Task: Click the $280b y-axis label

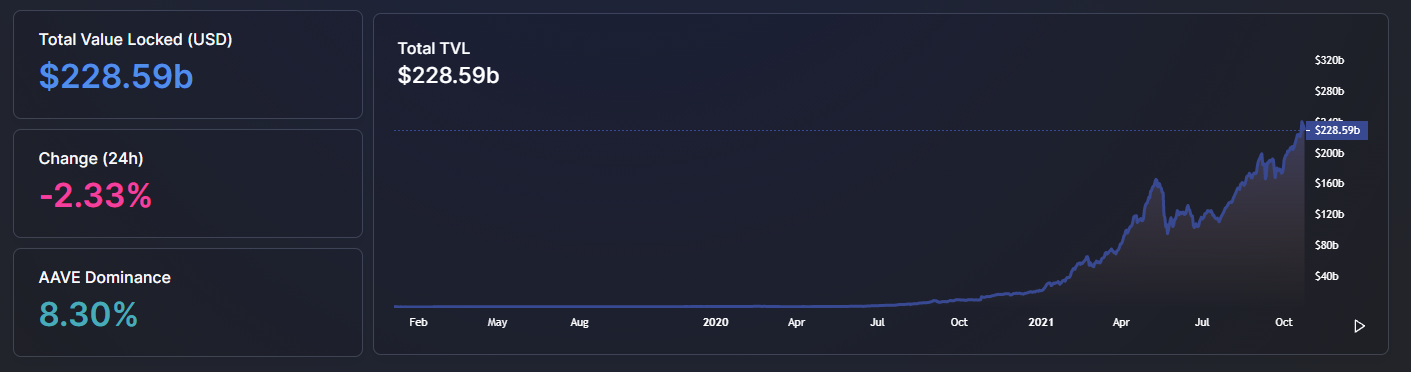Action: tap(1329, 91)
